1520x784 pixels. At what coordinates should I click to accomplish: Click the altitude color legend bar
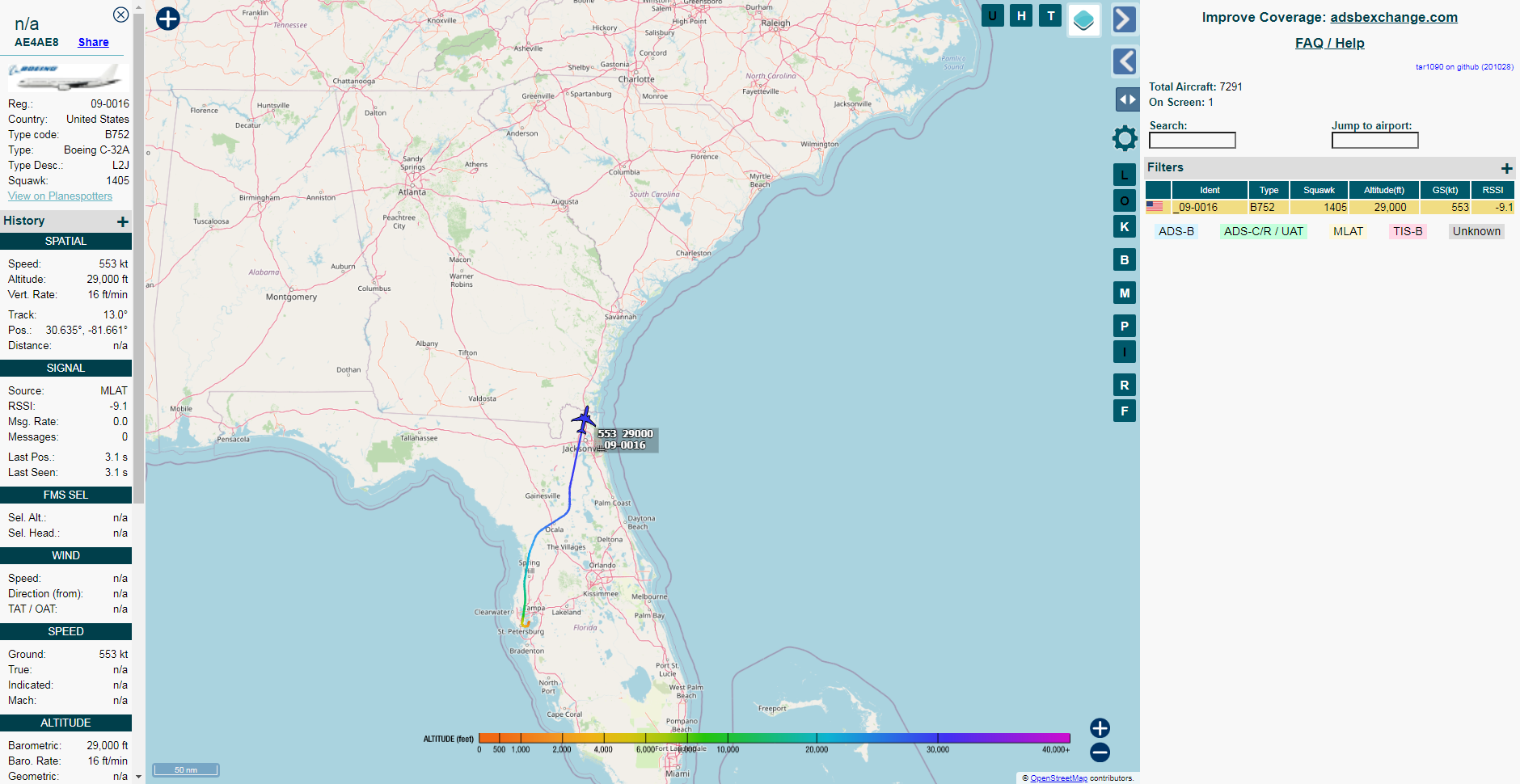coord(774,738)
